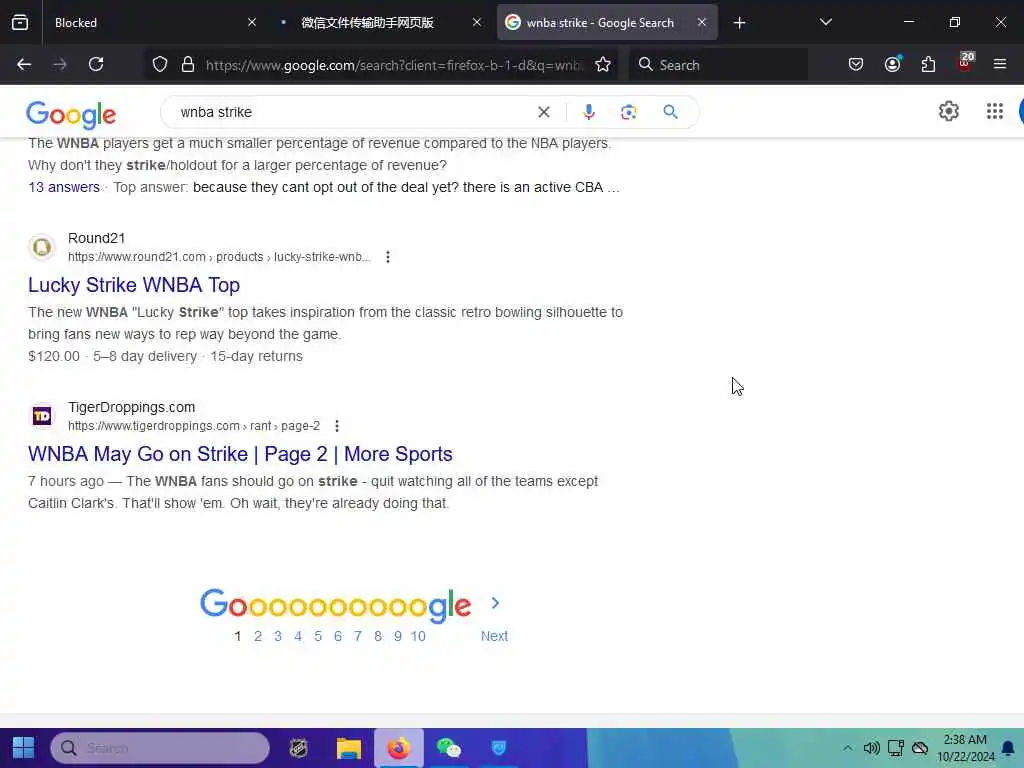Switch to Firefox taskbar icon
This screenshot has width=1024, height=768.
[x=398, y=748]
